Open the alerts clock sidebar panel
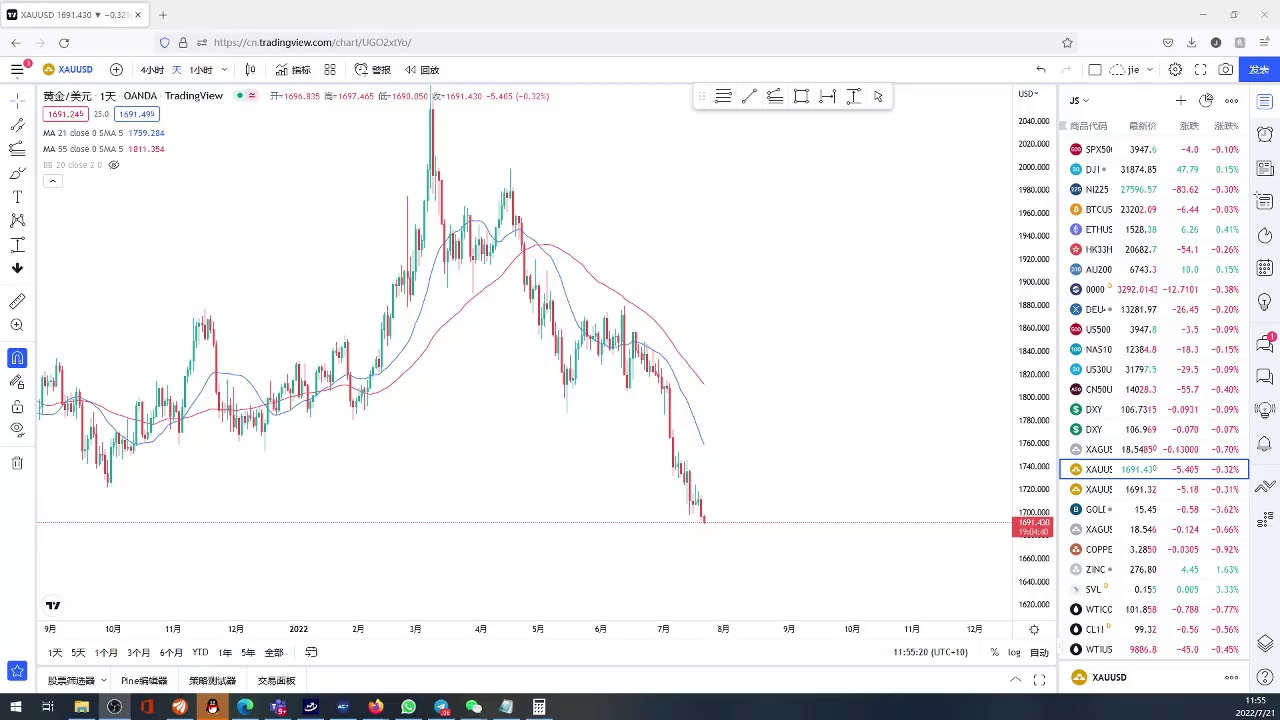The height and width of the screenshot is (720, 1280). tap(1265, 134)
